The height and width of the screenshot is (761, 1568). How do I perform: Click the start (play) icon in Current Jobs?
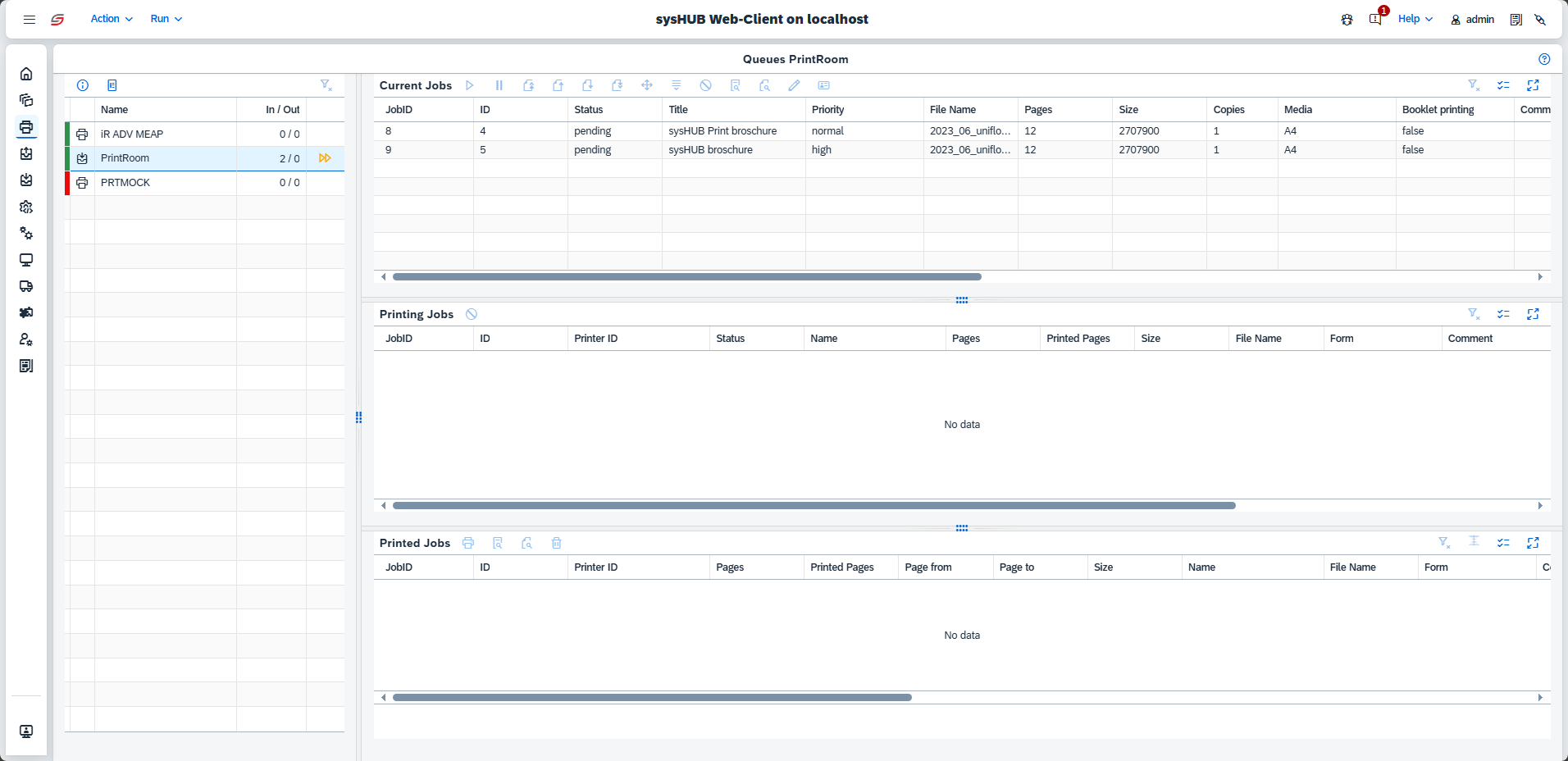(x=469, y=85)
